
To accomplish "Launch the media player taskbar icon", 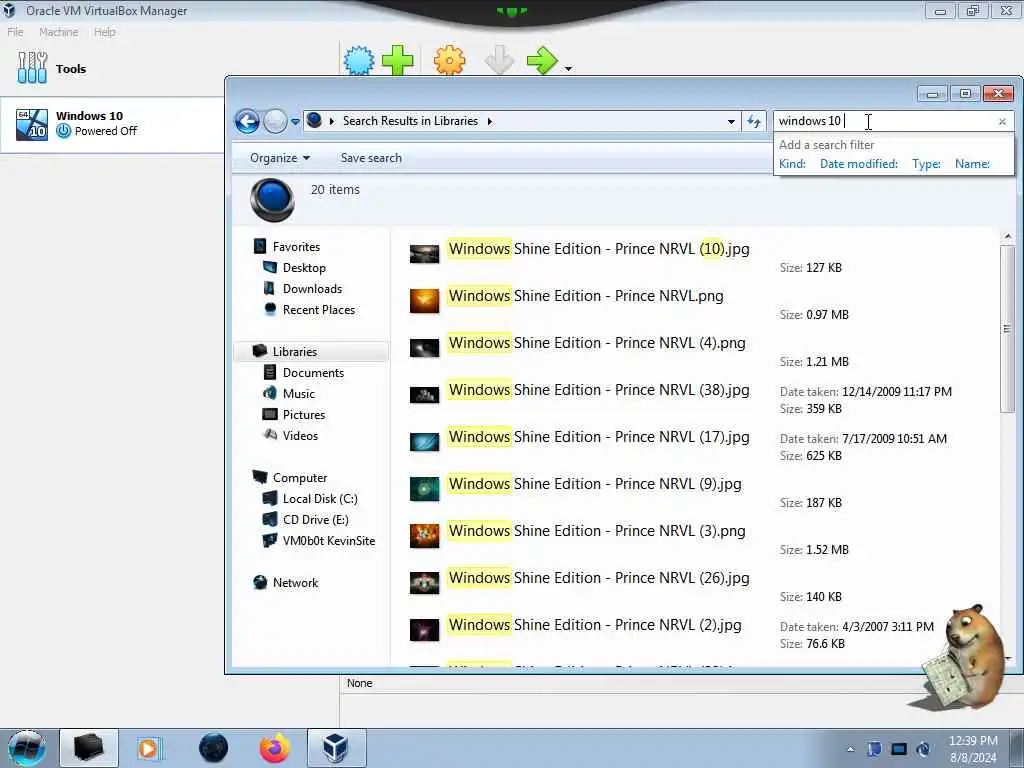I will coord(148,748).
